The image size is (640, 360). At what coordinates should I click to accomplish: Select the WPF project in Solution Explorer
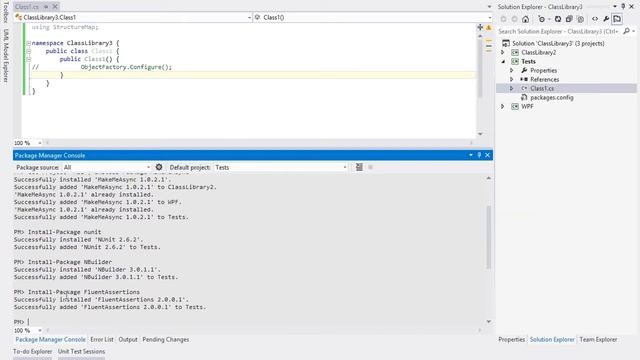tap(527, 106)
